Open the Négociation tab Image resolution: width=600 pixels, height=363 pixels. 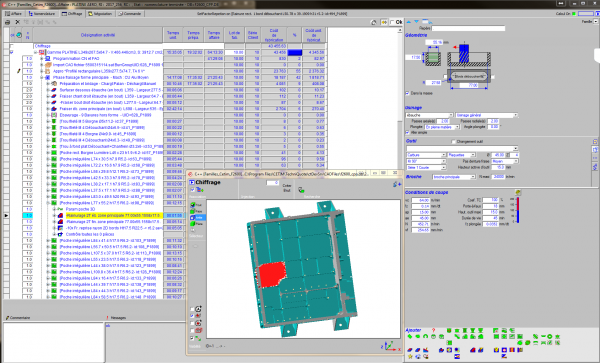pyautogui.click(x=100, y=13)
